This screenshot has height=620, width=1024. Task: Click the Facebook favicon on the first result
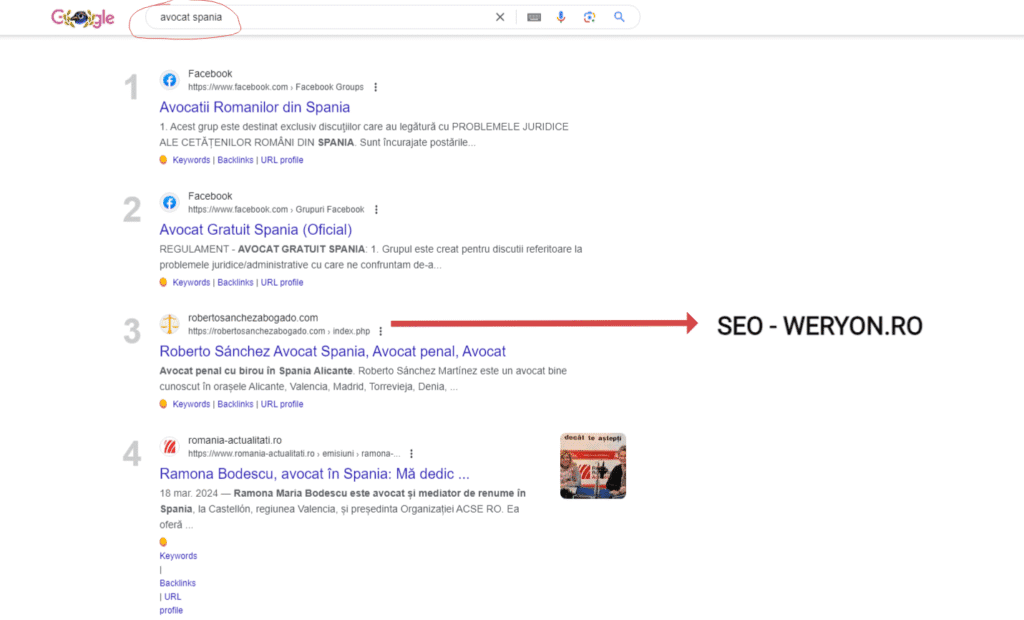(169, 80)
